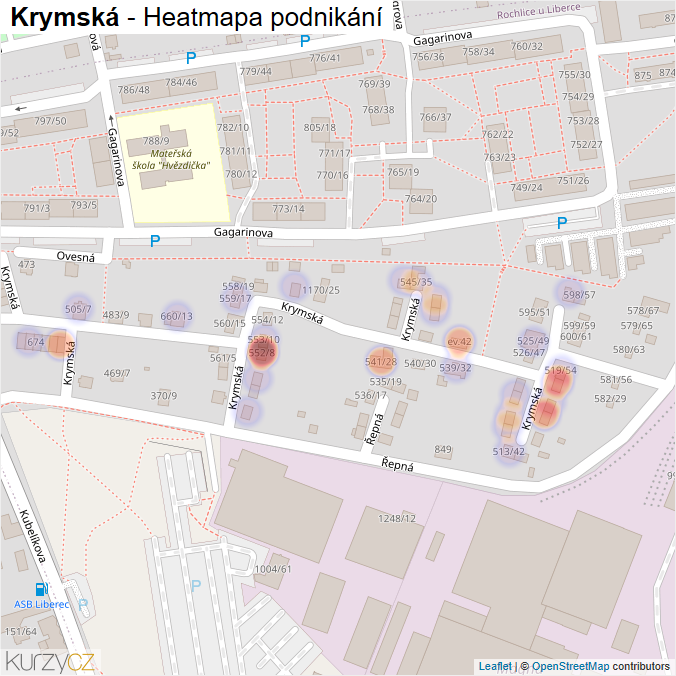676x676 pixels.
Task: Click the Mateřská škola Hvězdička label
Action: 171,160
